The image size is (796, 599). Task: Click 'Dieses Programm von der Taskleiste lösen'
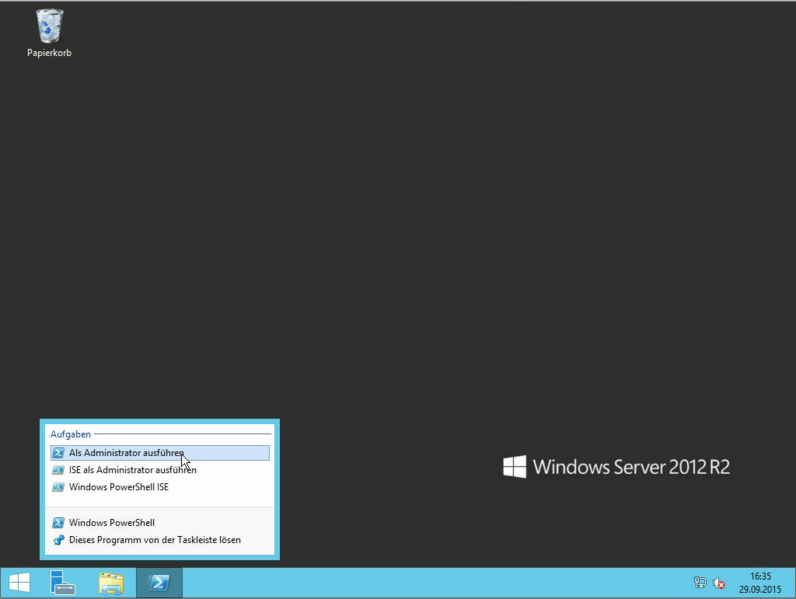160,540
